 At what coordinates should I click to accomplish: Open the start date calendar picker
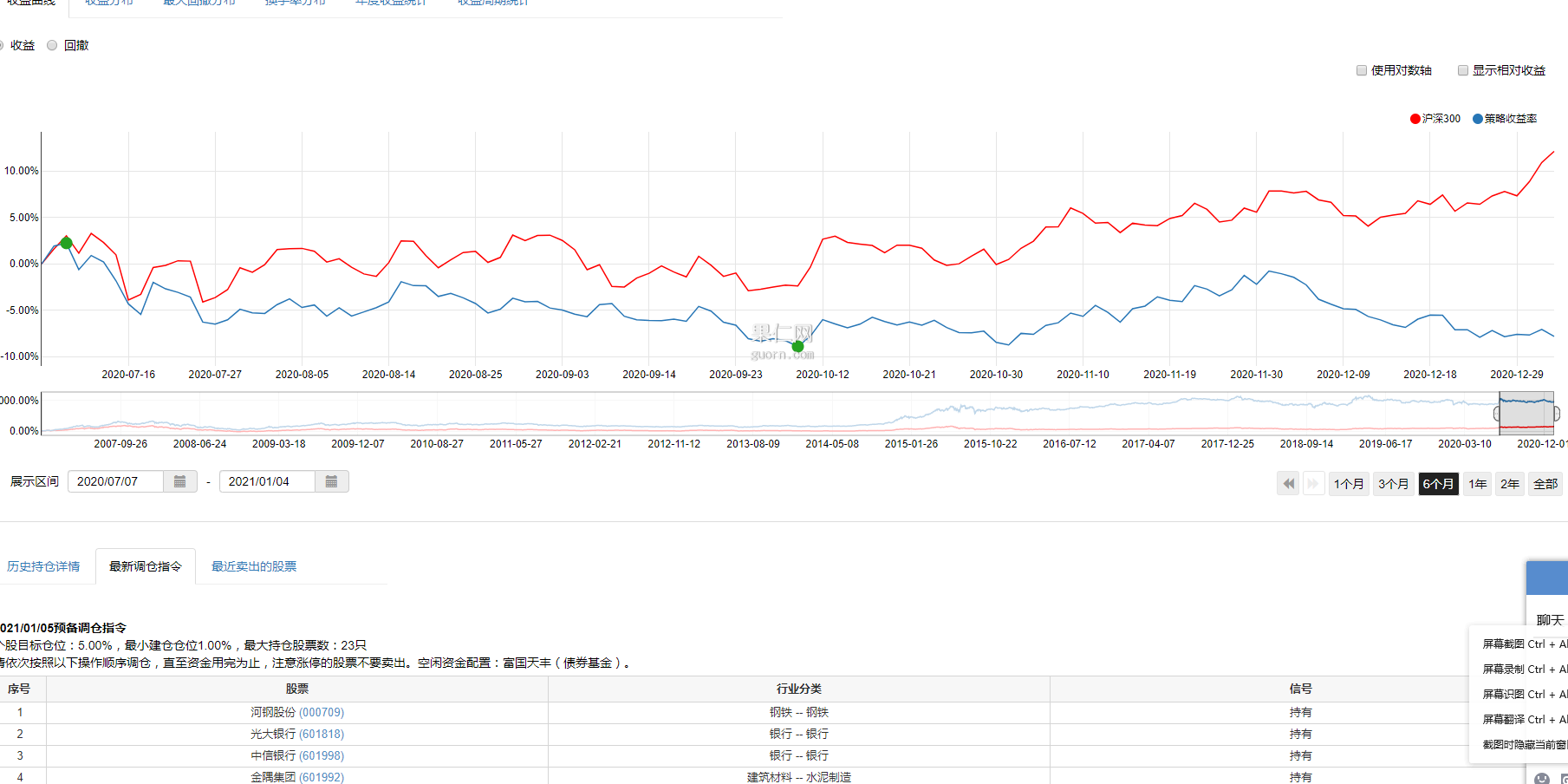[179, 481]
